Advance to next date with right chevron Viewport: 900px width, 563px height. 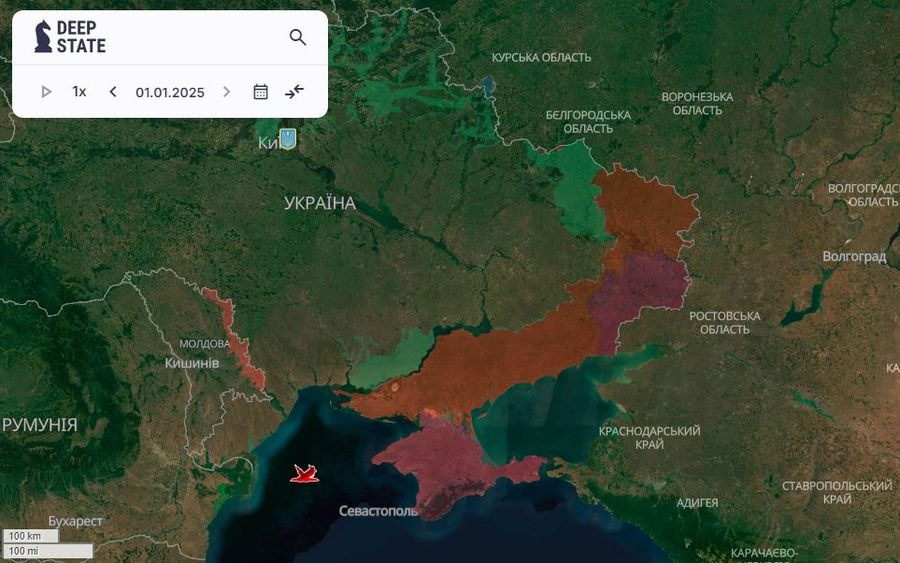[227, 92]
